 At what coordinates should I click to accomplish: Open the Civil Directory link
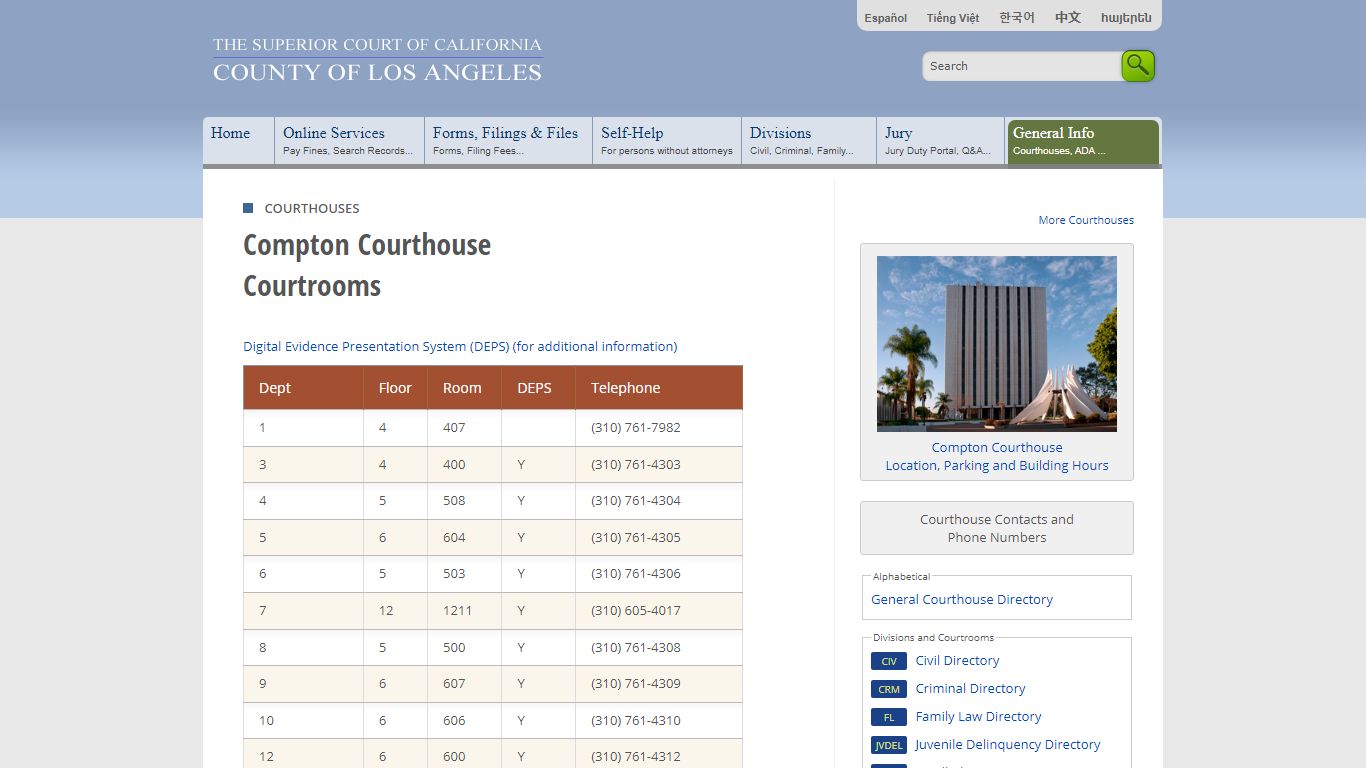click(957, 661)
